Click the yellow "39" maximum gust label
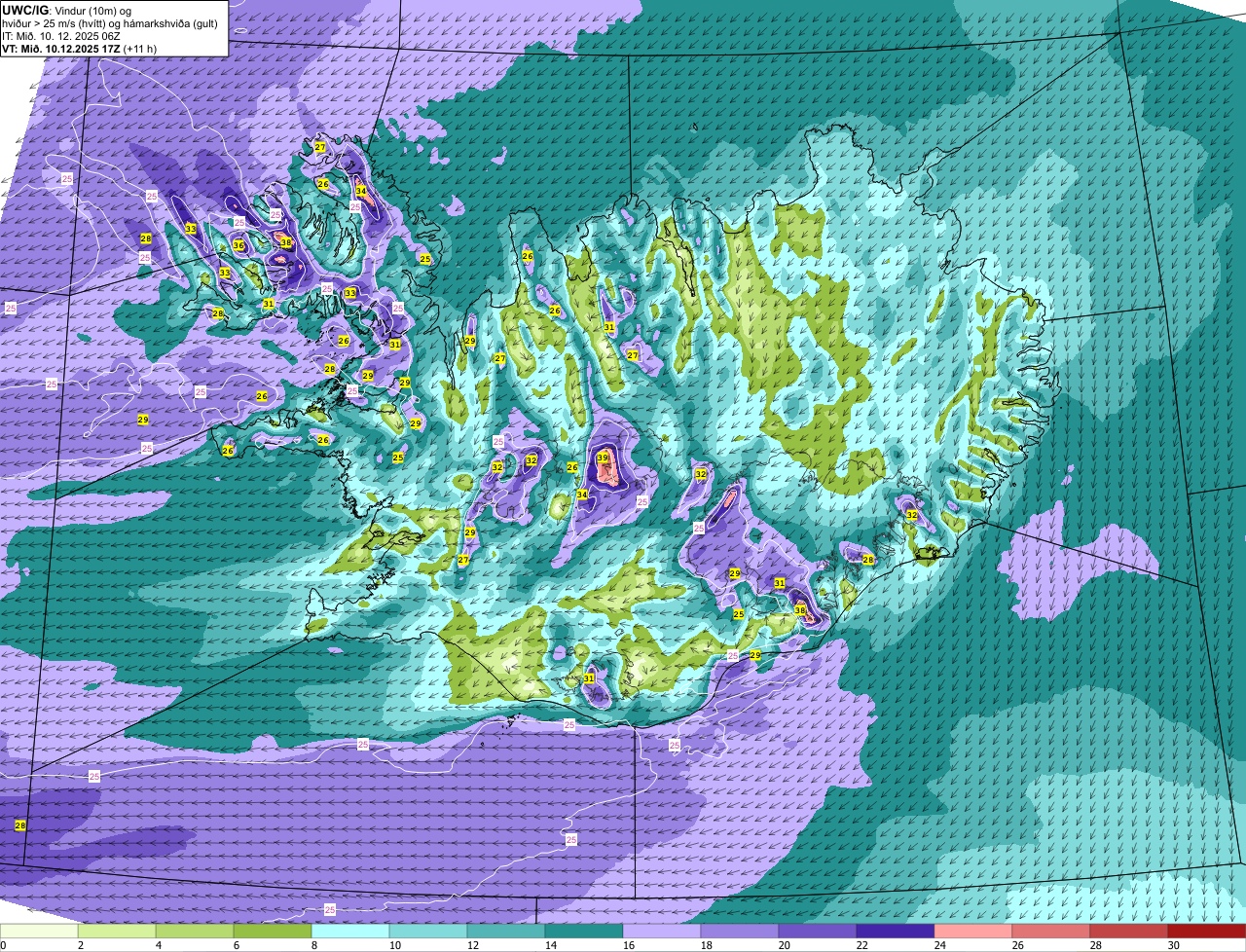Screen dimensions: 1246x952 click(x=603, y=458)
